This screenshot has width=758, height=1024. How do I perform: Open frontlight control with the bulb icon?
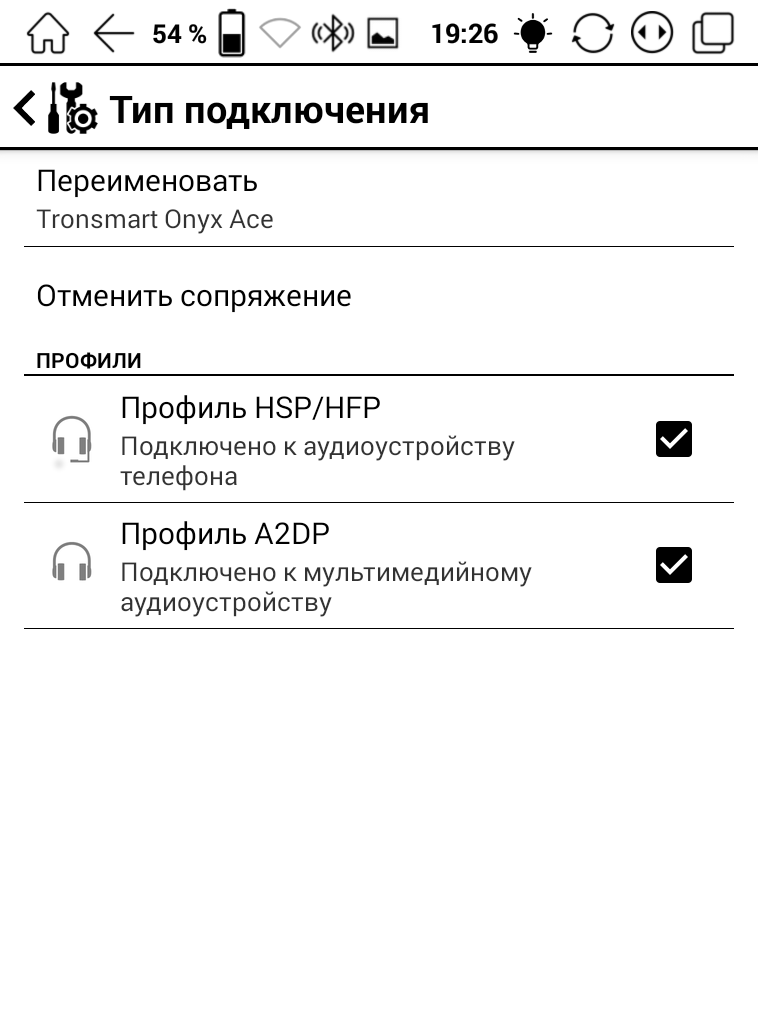click(532, 34)
